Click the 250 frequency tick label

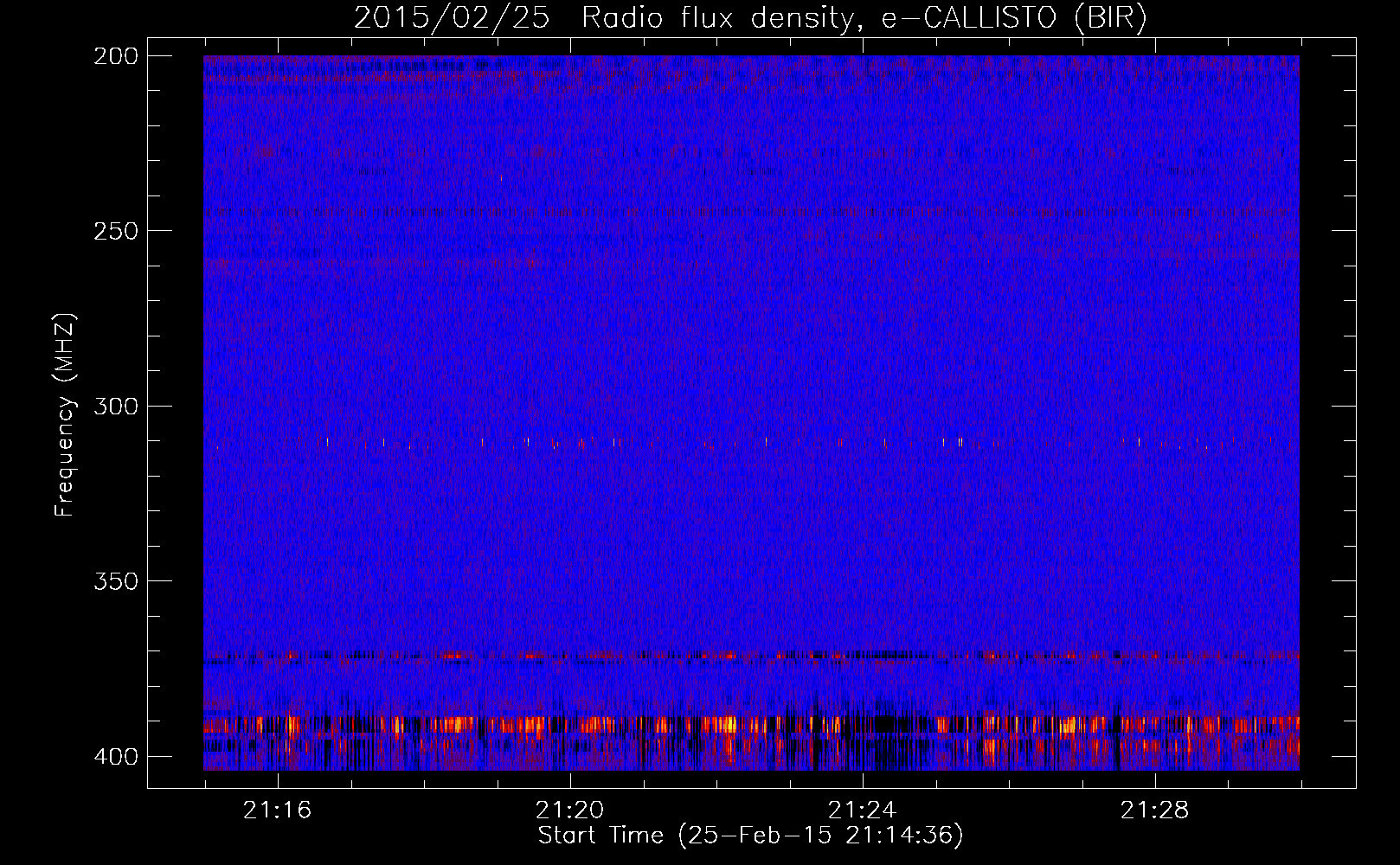point(115,231)
